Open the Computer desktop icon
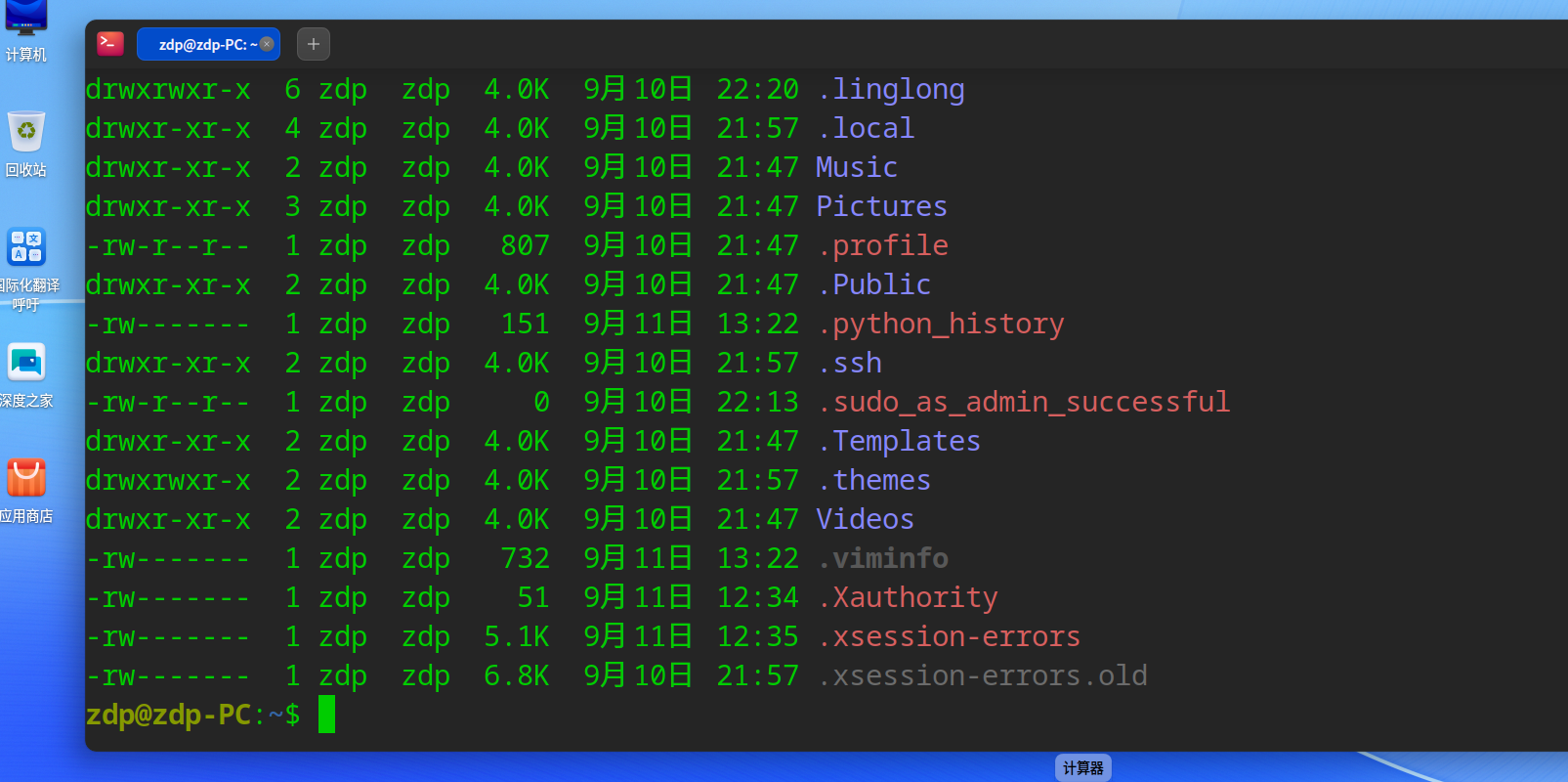This screenshot has width=1568, height=782. tap(26, 33)
